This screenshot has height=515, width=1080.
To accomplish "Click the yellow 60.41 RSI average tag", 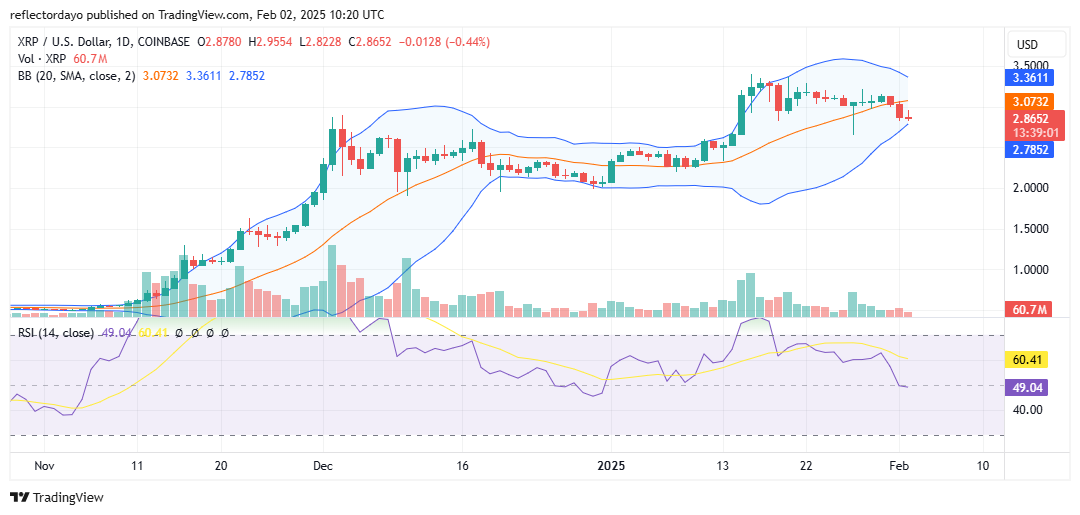I will point(1028,359).
